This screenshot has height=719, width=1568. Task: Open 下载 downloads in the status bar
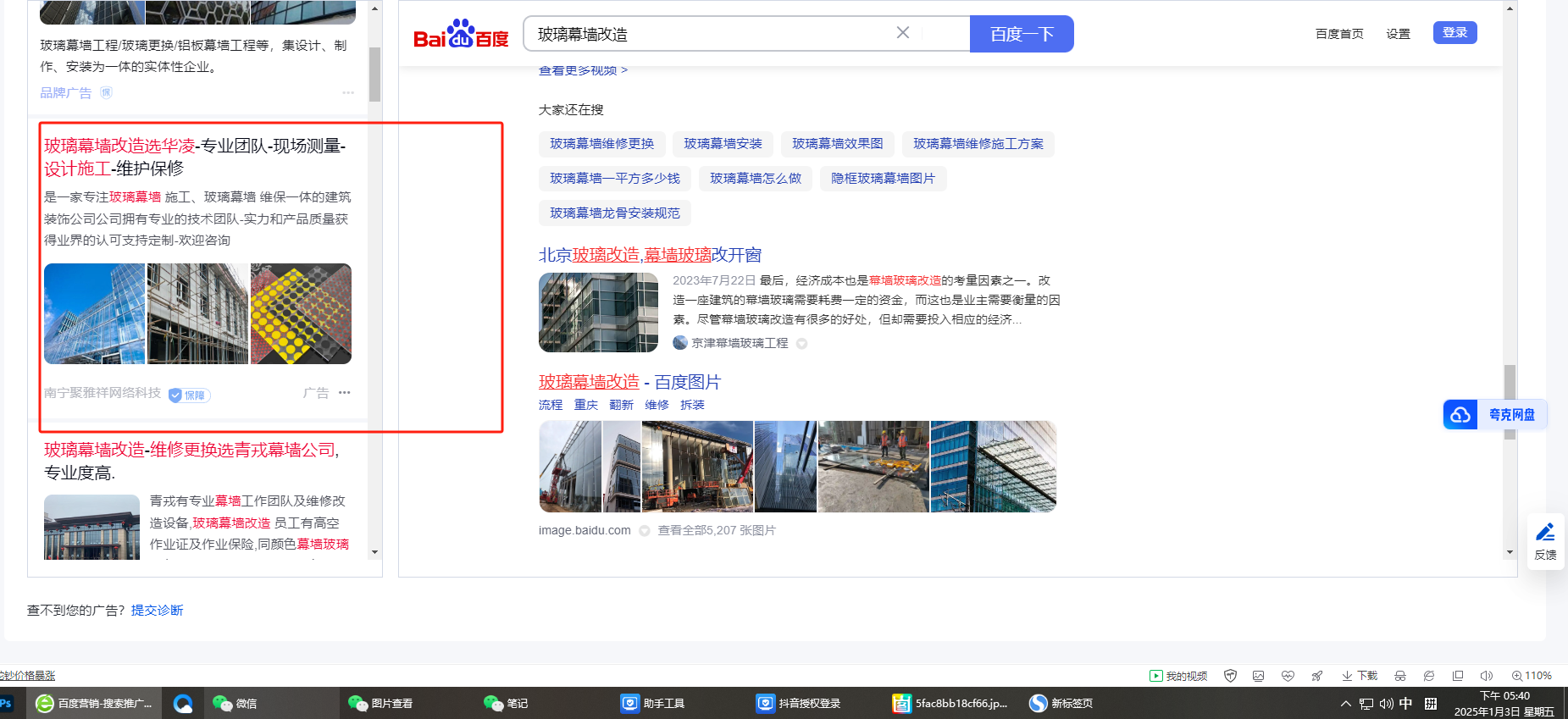1360,676
